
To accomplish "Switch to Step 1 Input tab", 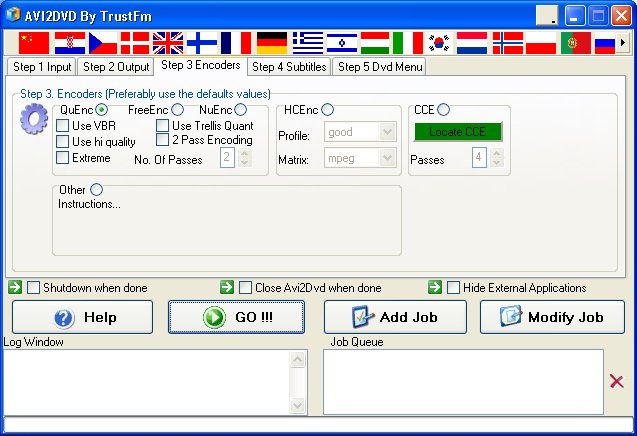I will coord(42,67).
